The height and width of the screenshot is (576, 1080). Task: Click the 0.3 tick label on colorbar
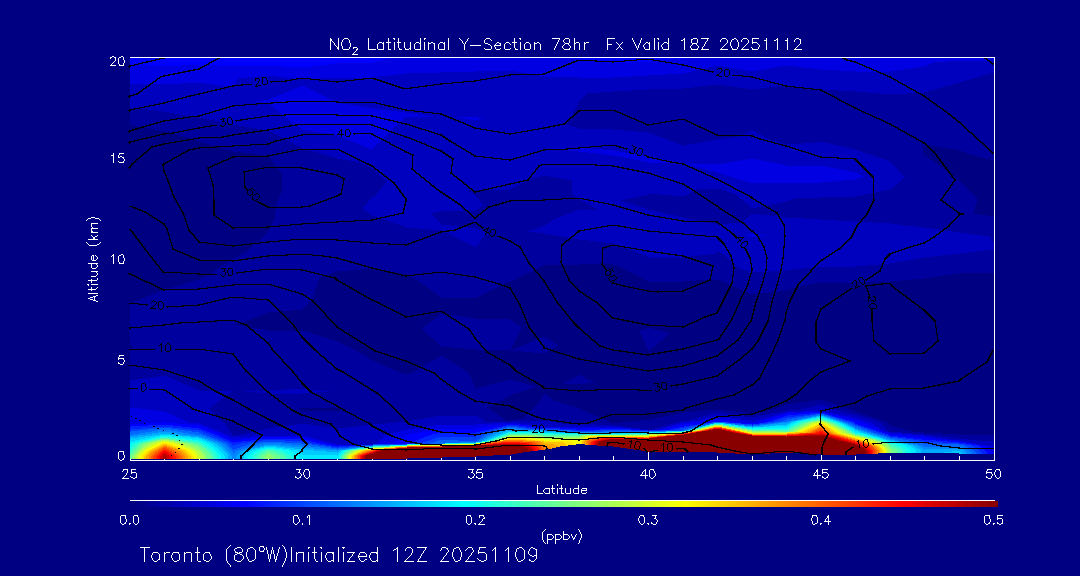[648, 520]
